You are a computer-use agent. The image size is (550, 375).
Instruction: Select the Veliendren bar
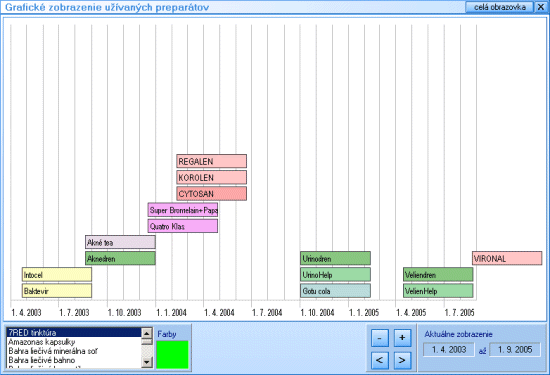438,275
